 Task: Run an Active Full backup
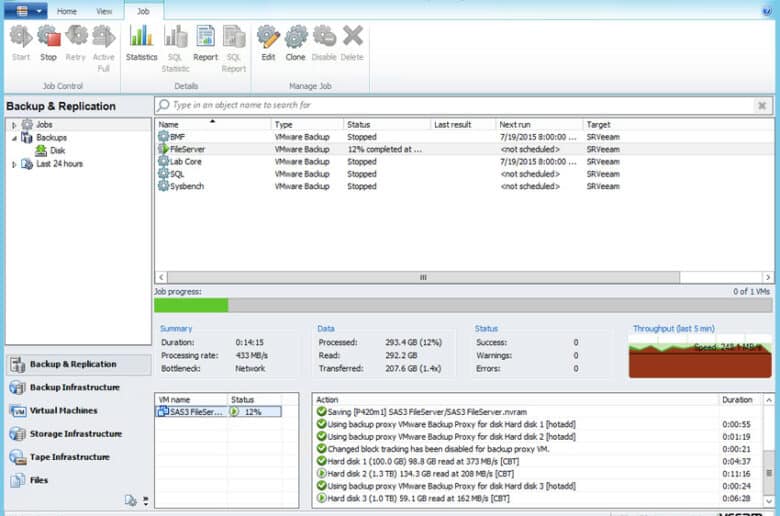103,49
